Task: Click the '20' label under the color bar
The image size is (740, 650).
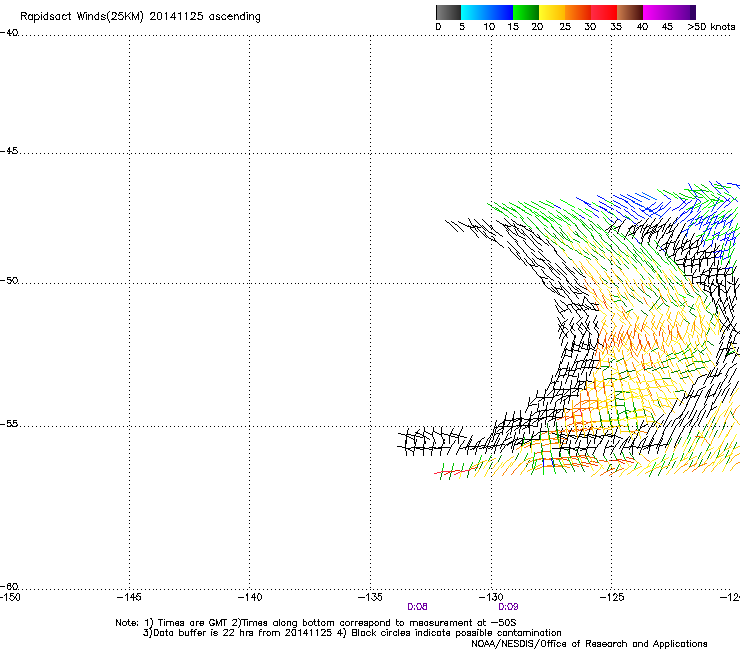Action: [x=537, y=27]
